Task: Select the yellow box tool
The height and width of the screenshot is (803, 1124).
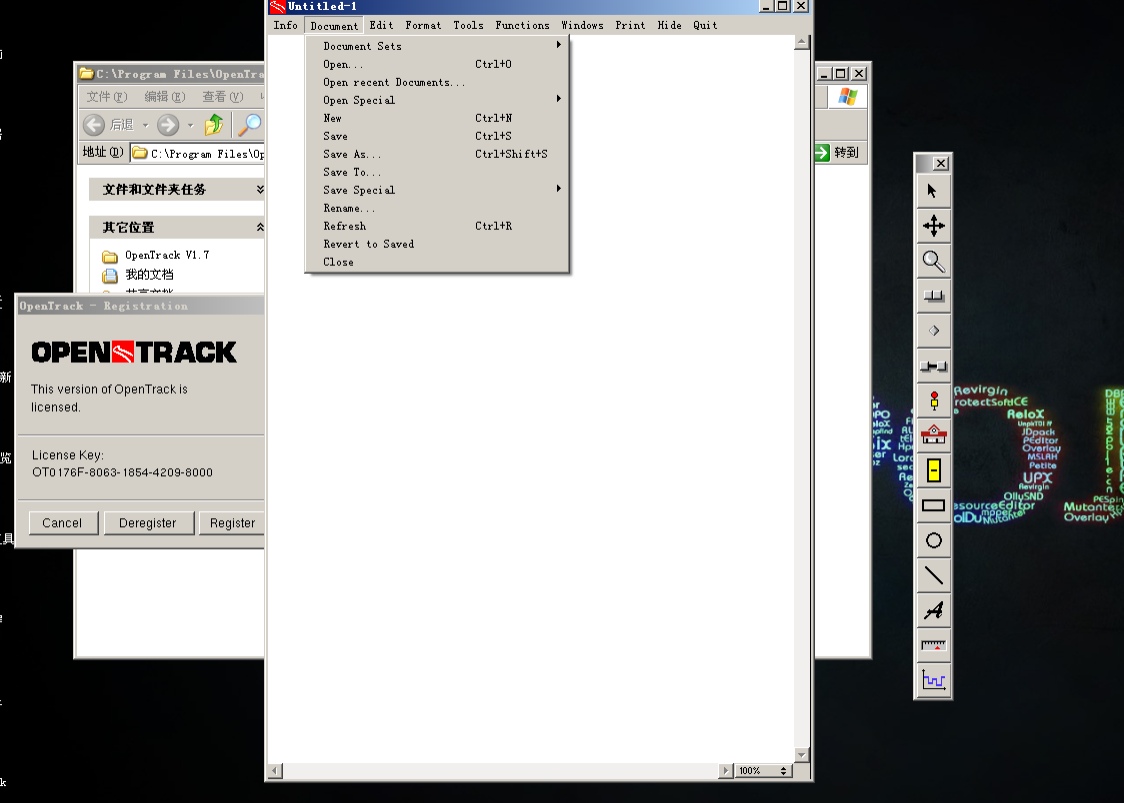Action: (x=933, y=470)
